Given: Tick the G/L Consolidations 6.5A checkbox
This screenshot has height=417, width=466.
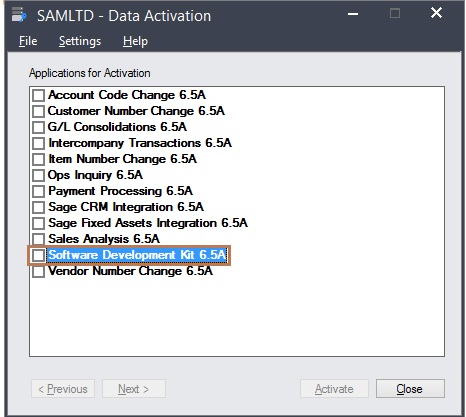Looking at the screenshot, I should click(38, 127).
